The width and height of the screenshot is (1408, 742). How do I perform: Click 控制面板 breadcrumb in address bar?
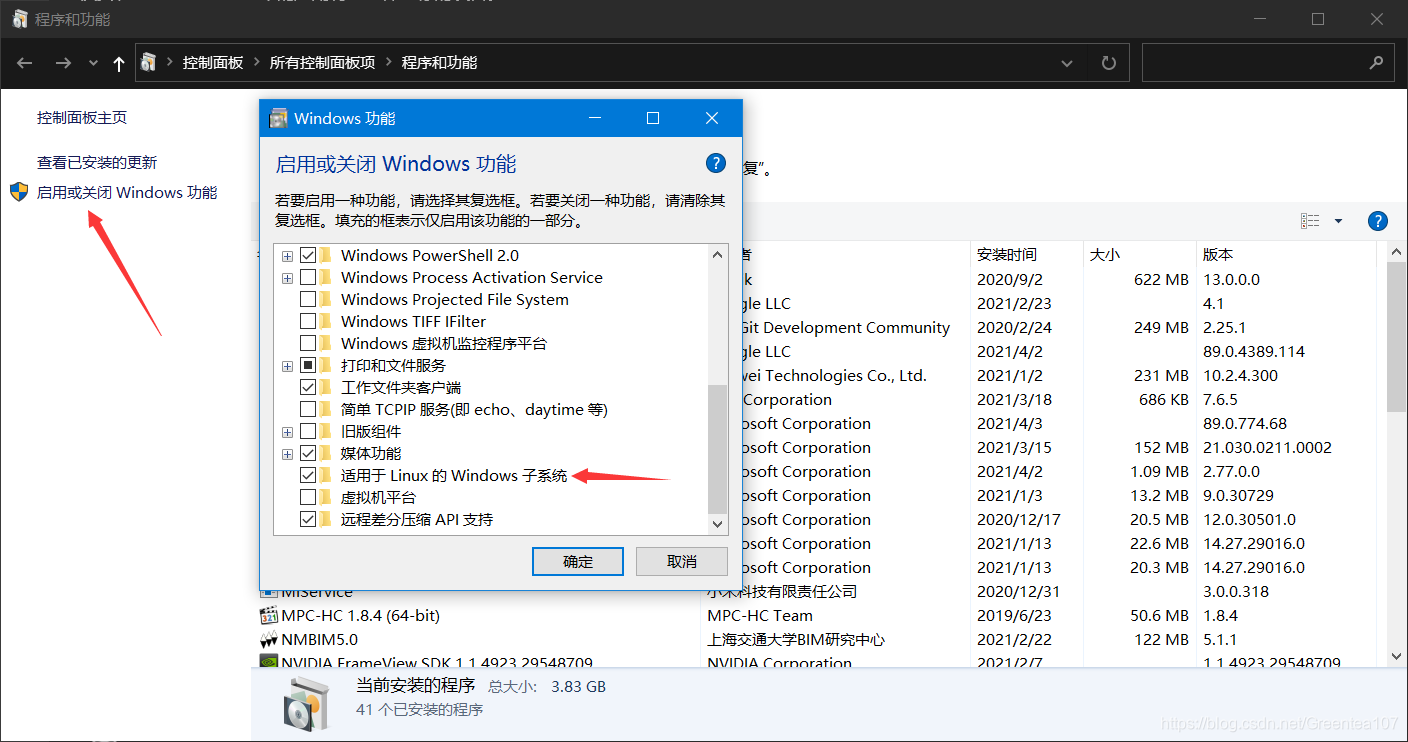pyautogui.click(x=213, y=63)
